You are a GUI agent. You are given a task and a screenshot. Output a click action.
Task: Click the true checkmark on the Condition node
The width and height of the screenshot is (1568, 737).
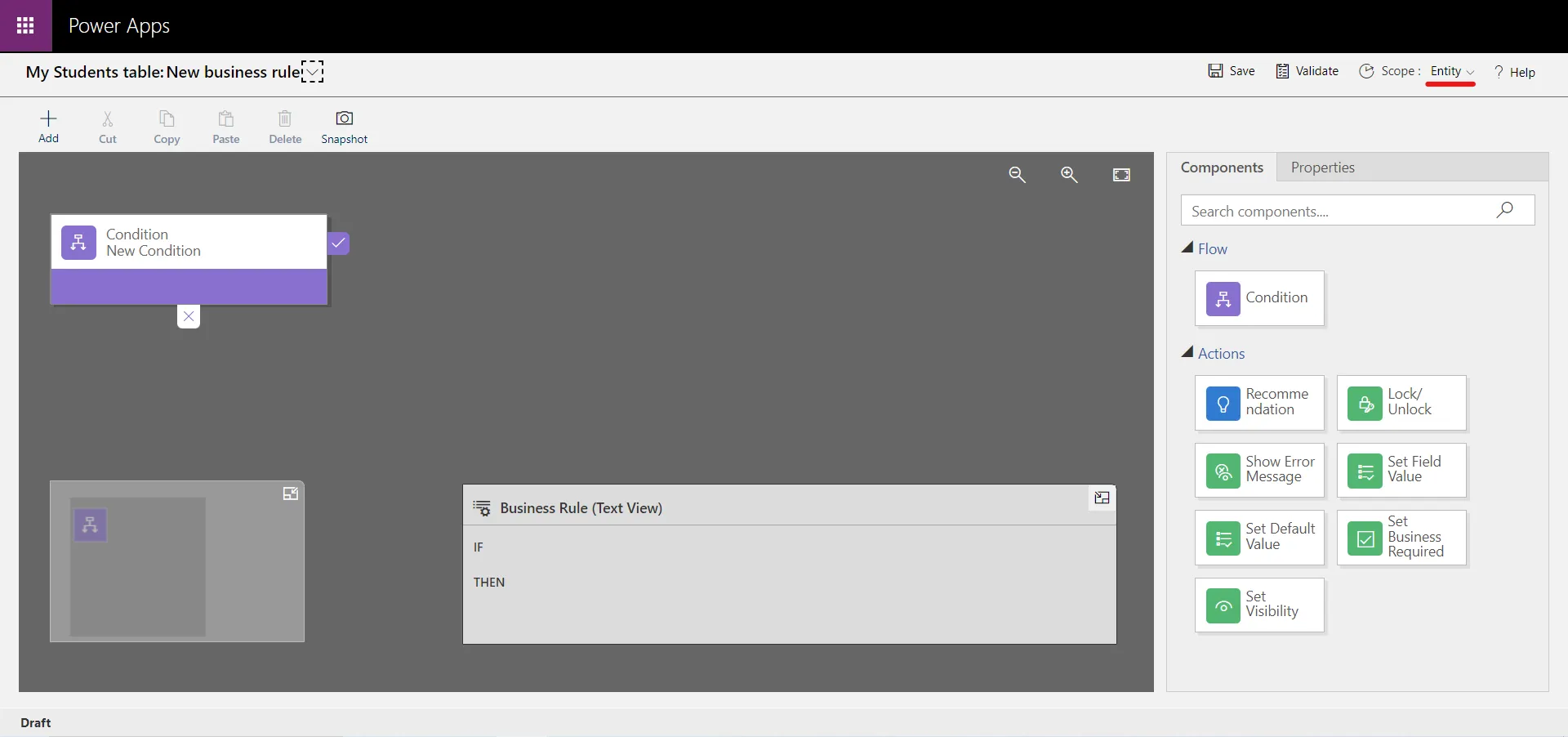click(338, 243)
